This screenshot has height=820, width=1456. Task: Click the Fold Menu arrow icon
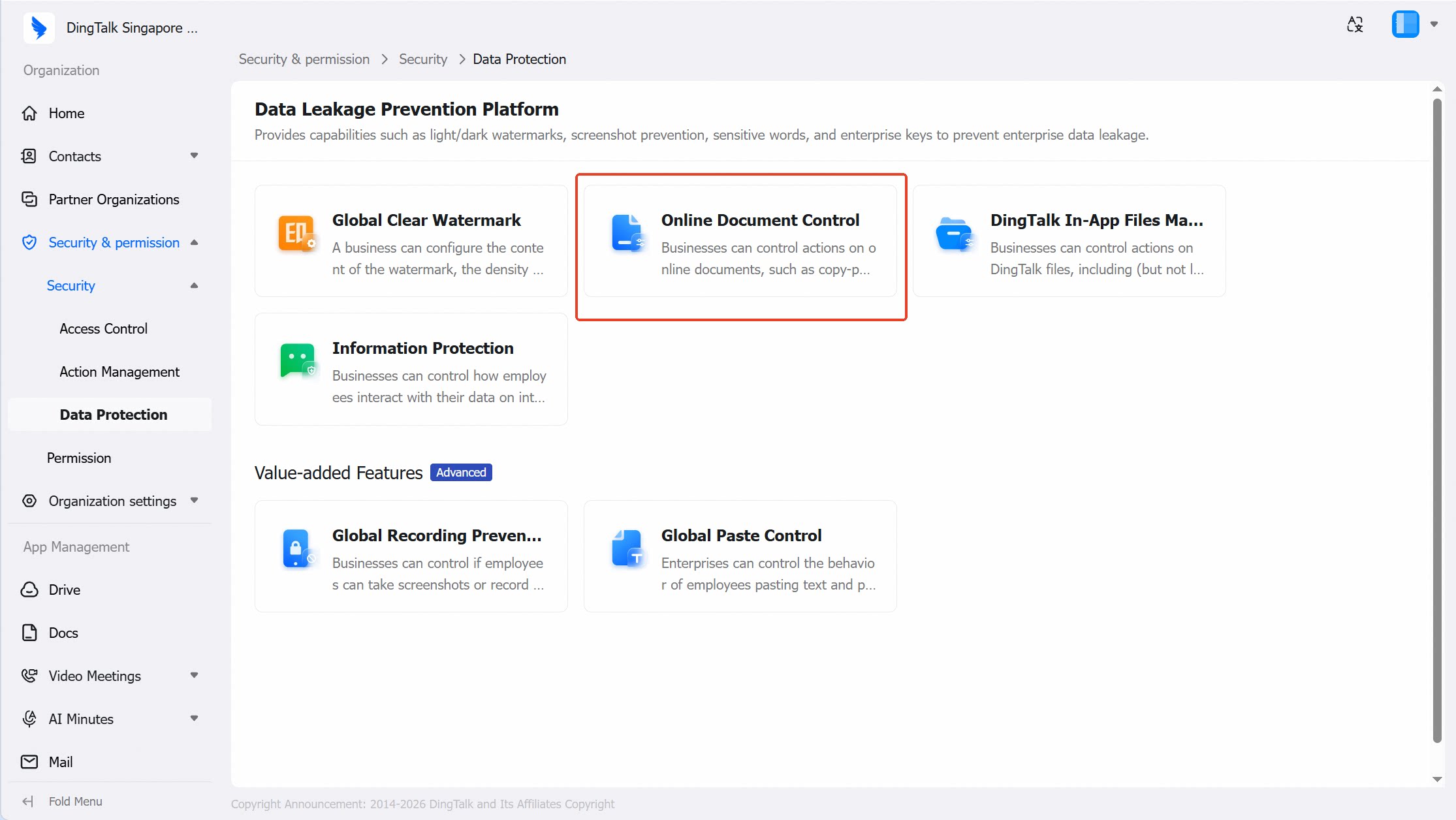[x=27, y=801]
